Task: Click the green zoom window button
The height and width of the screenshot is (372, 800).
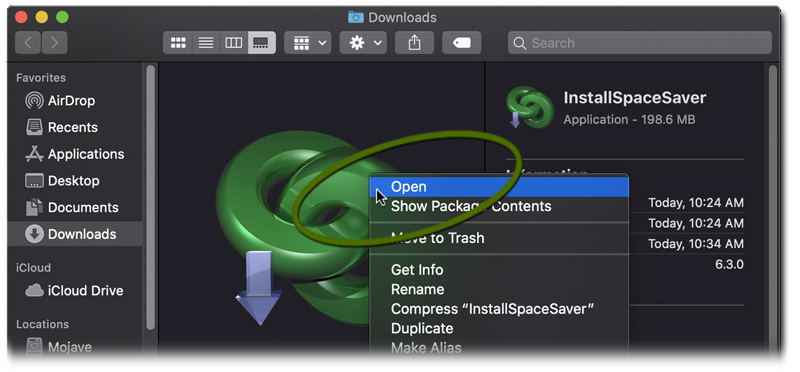Action: tap(62, 17)
